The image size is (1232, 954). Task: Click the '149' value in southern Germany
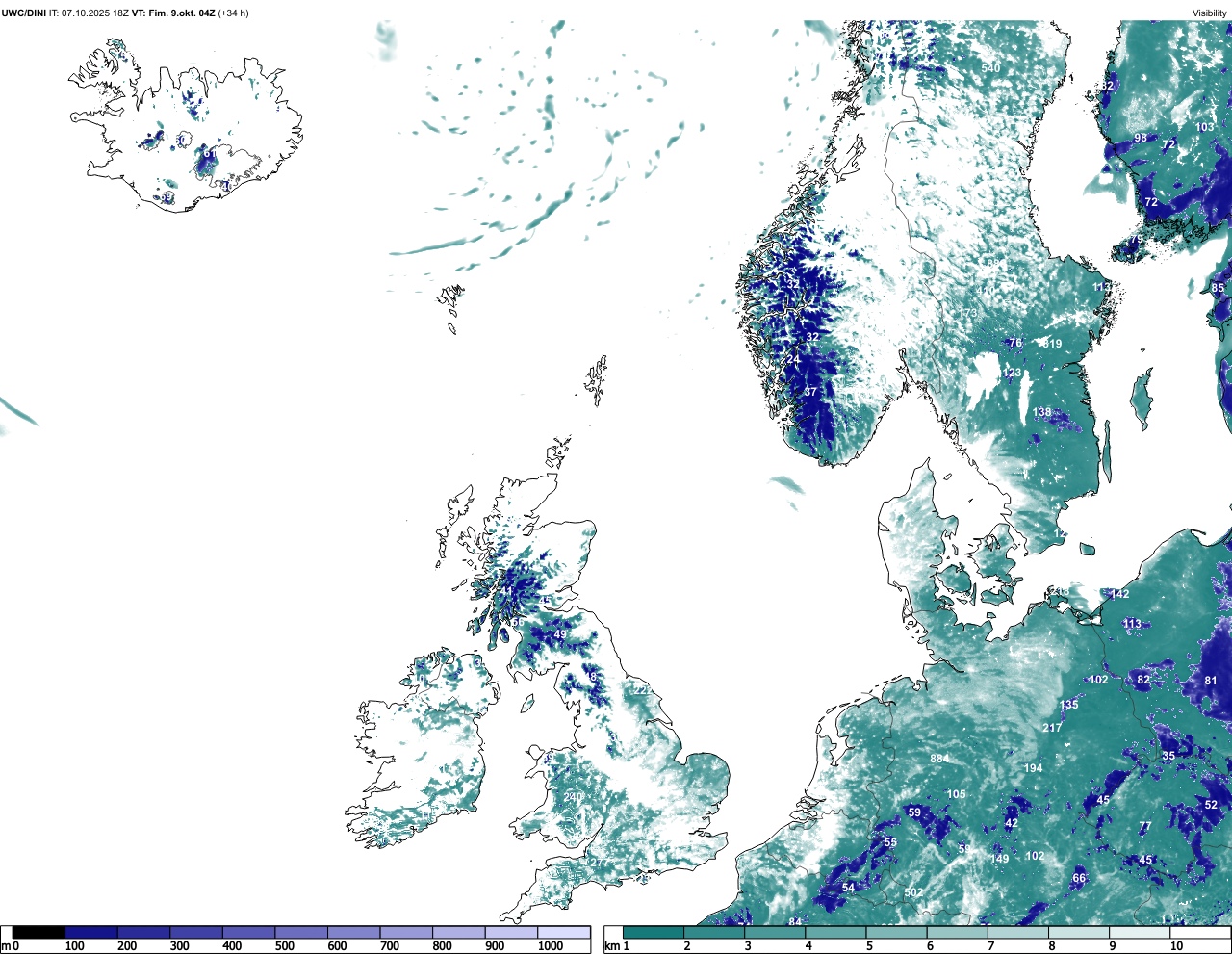(x=1000, y=859)
